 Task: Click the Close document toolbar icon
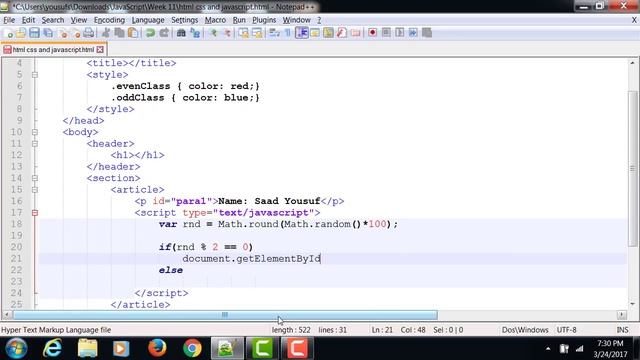point(62,33)
